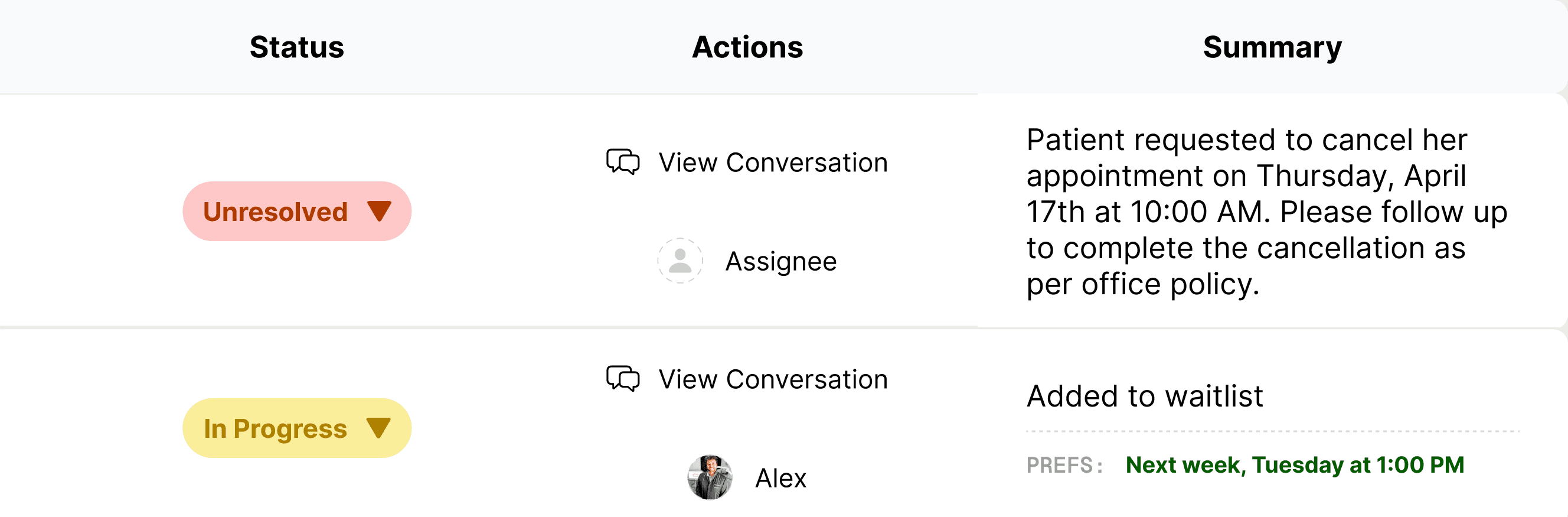The image size is (1568, 517).
Task: Open the In Progress status pill label
Action: click(275, 429)
